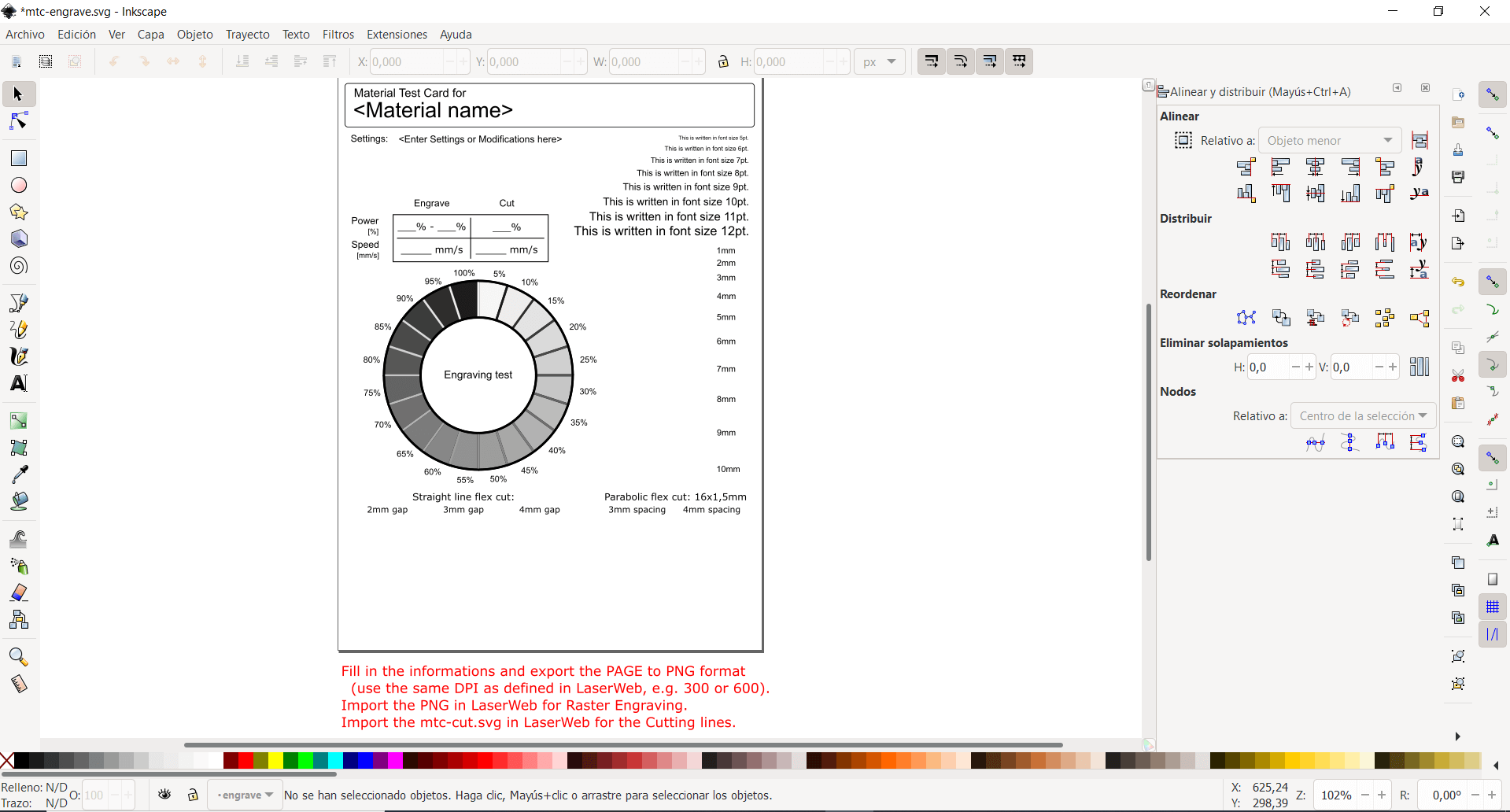
Task: Select the Spray tool
Action: click(19, 566)
